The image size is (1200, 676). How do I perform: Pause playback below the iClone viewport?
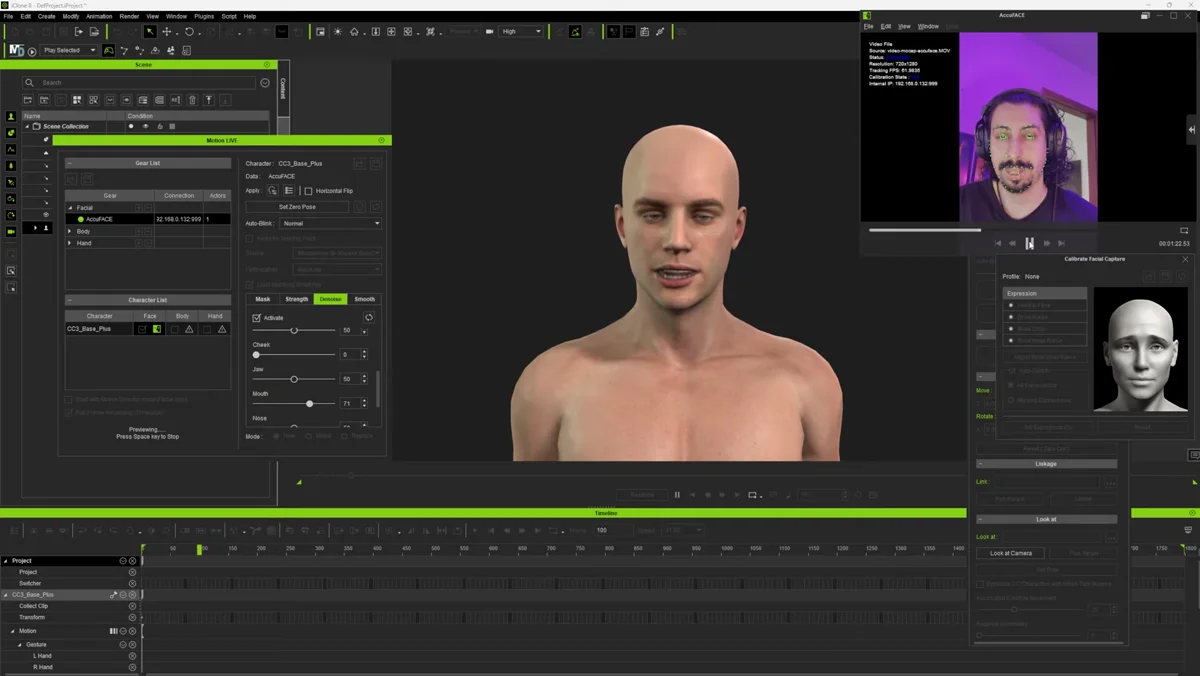[x=677, y=495]
